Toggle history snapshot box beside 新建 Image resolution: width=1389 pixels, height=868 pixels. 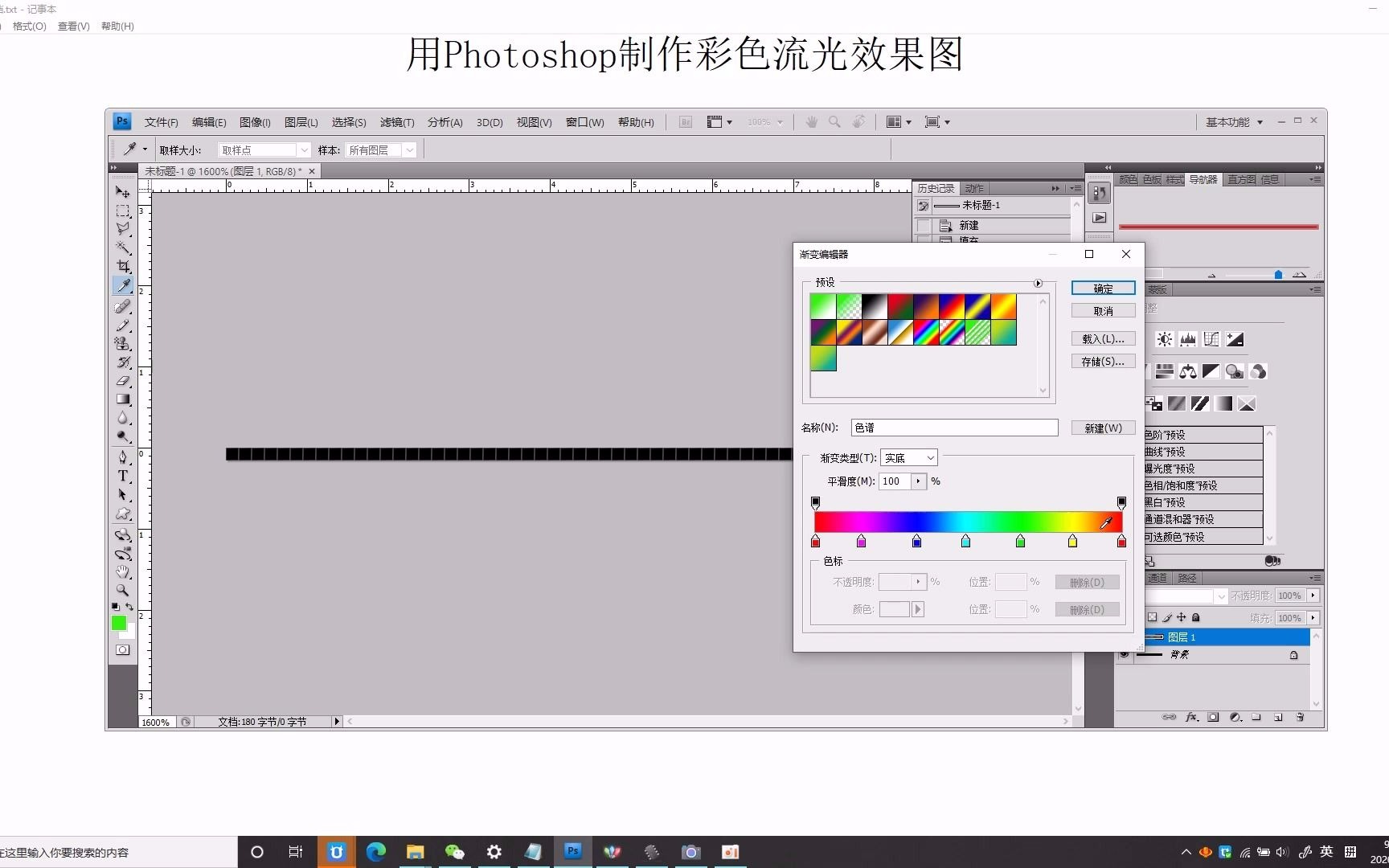click(x=924, y=226)
